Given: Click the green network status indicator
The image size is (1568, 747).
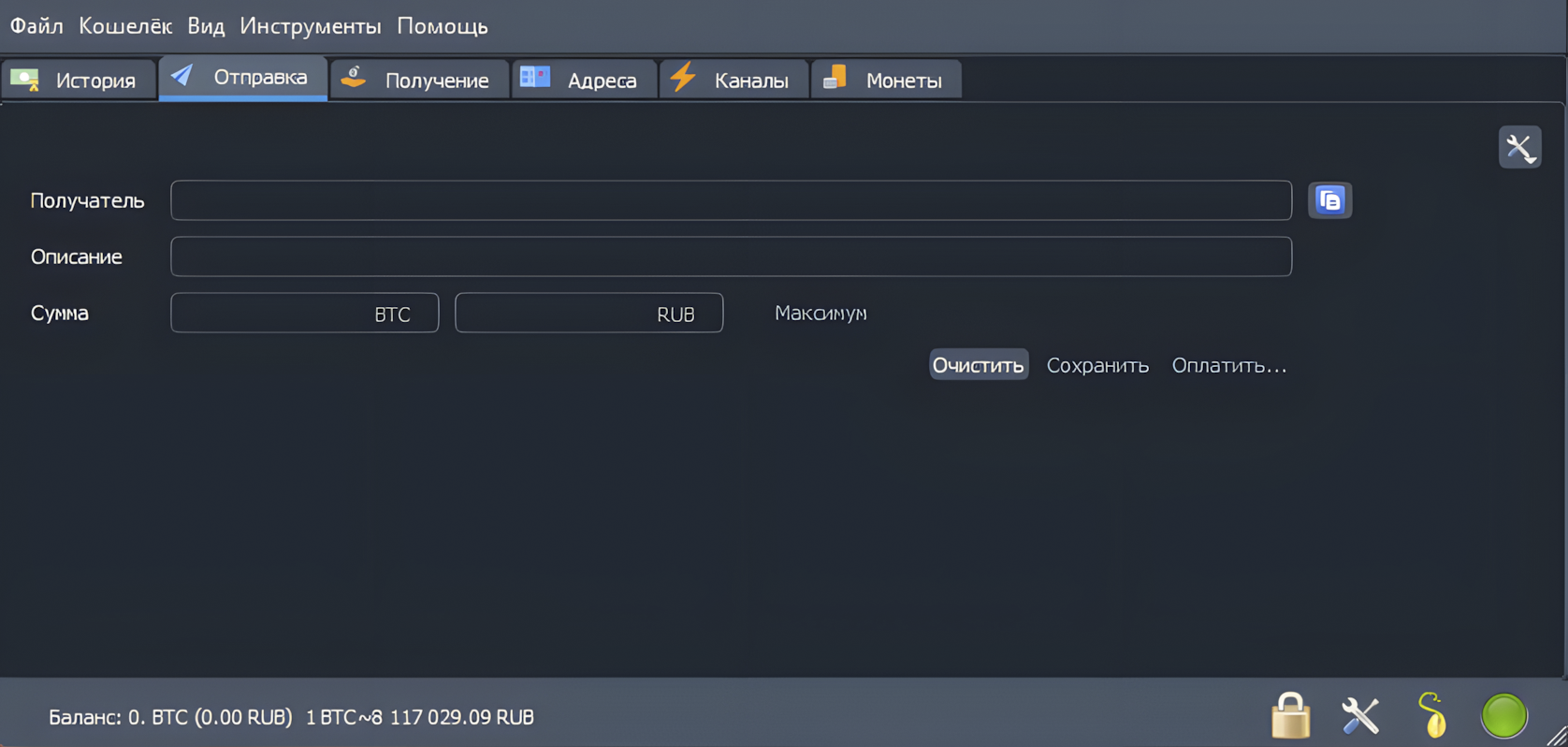Looking at the screenshot, I should [x=1503, y=716].
